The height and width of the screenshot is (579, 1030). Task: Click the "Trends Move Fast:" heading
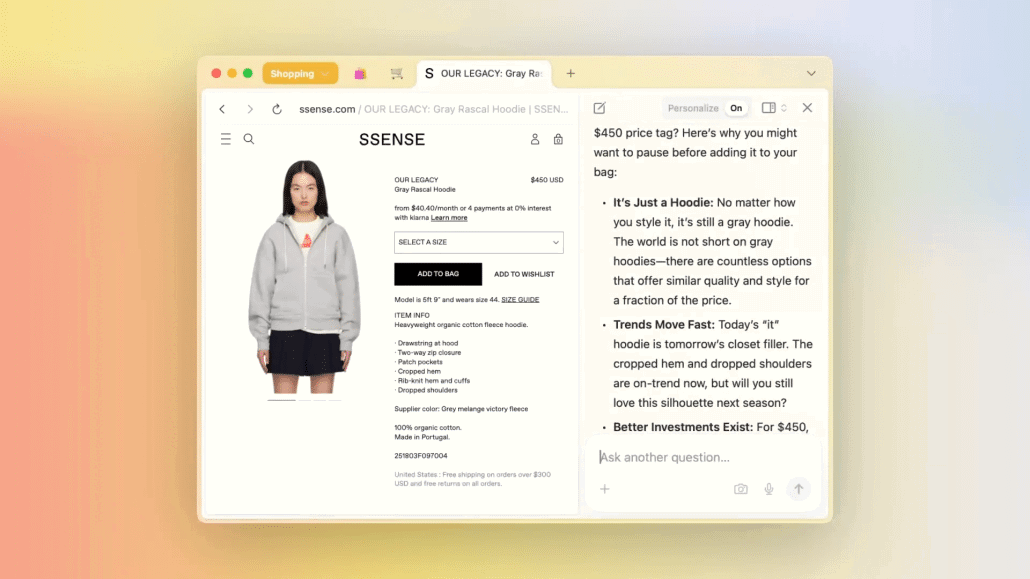[663, 325]
